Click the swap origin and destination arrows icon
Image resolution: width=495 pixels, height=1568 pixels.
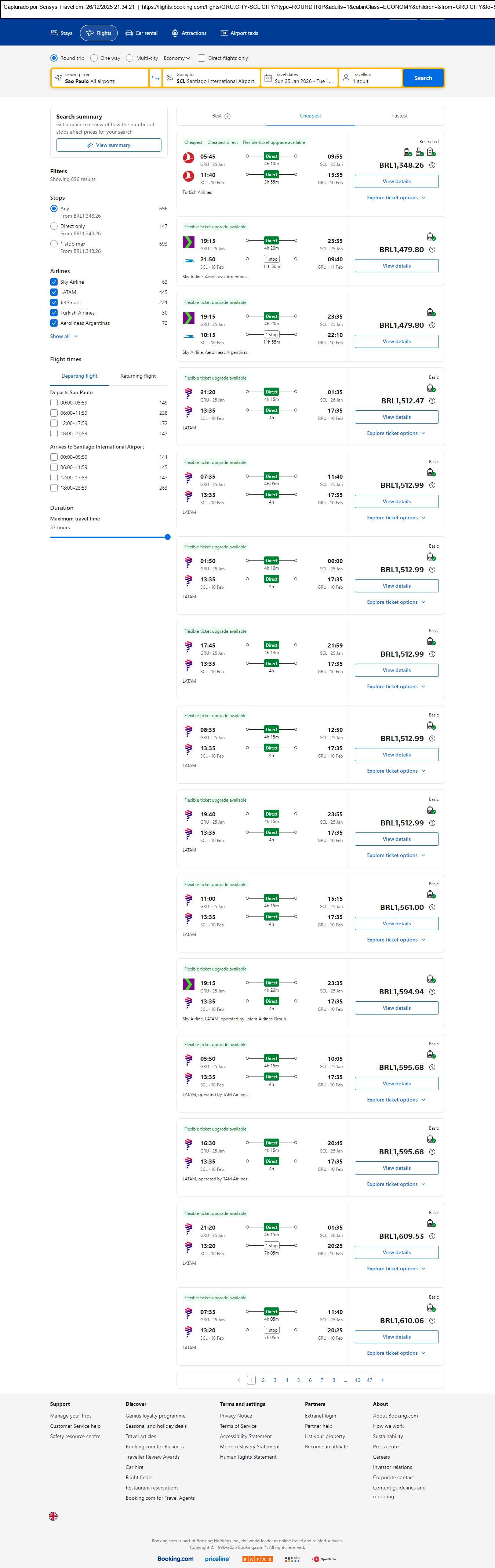(x=155, y=78)
